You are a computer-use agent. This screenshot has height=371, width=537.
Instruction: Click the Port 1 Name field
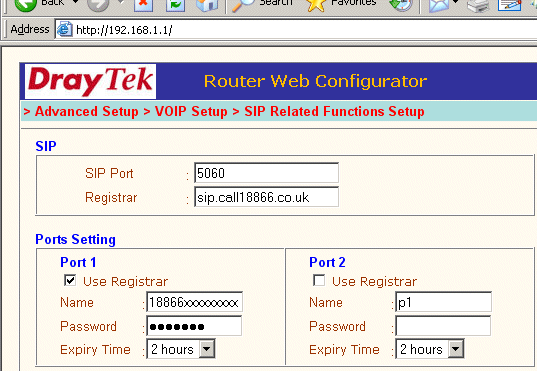coord(195,302)
